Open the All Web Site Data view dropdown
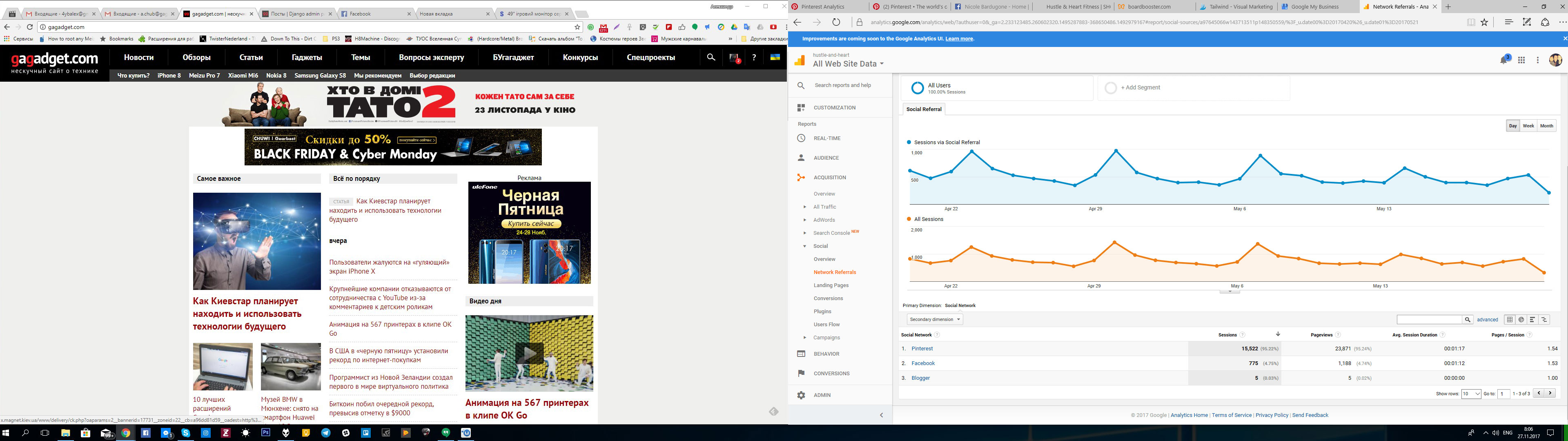The width and height of the screenshot is (1568, 441). 848,64
